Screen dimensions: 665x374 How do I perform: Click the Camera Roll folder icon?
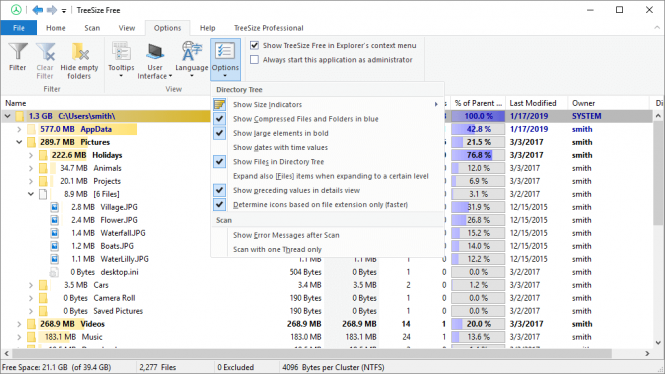(43, 298)
